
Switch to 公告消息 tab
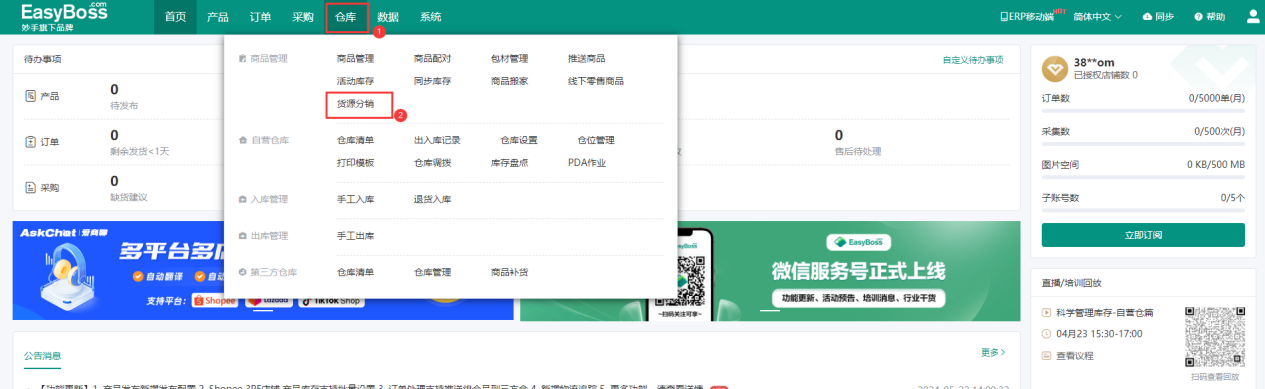point(42,356)
